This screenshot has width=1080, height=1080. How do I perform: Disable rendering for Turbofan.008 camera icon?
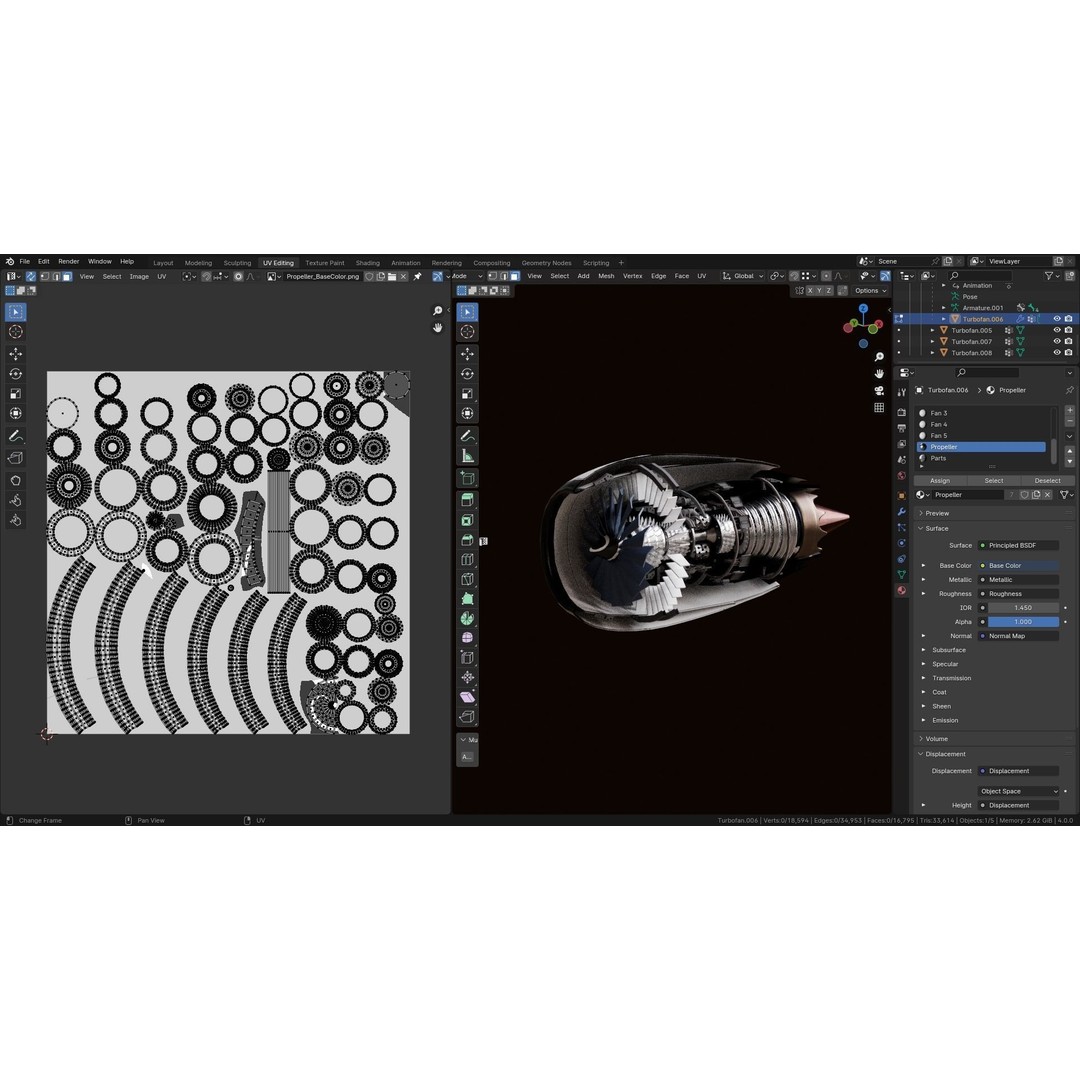[1068, 353]
